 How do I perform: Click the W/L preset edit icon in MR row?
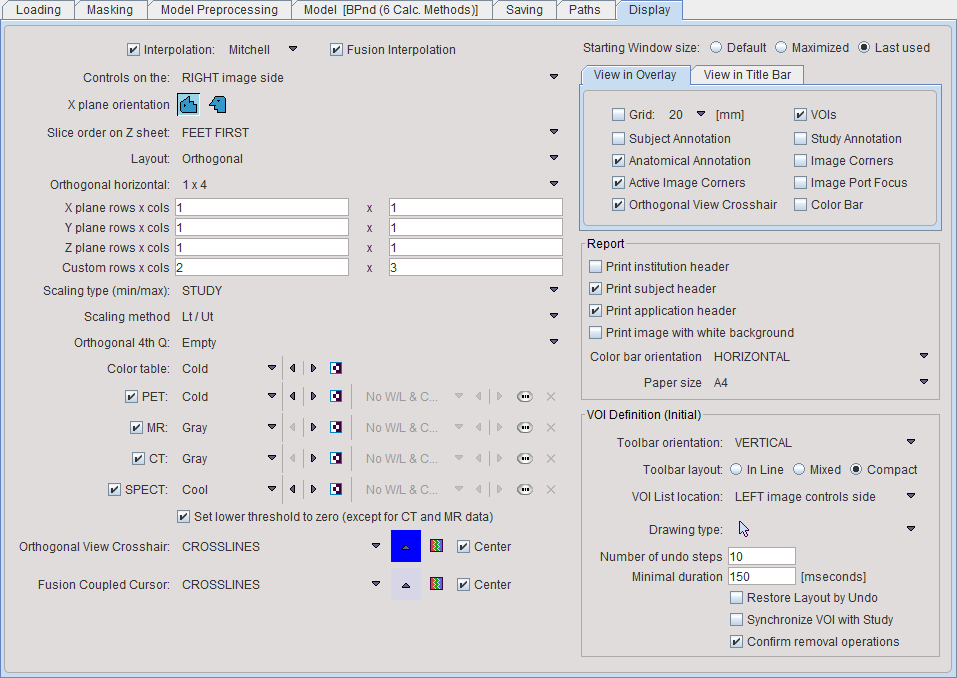point(525,428)
